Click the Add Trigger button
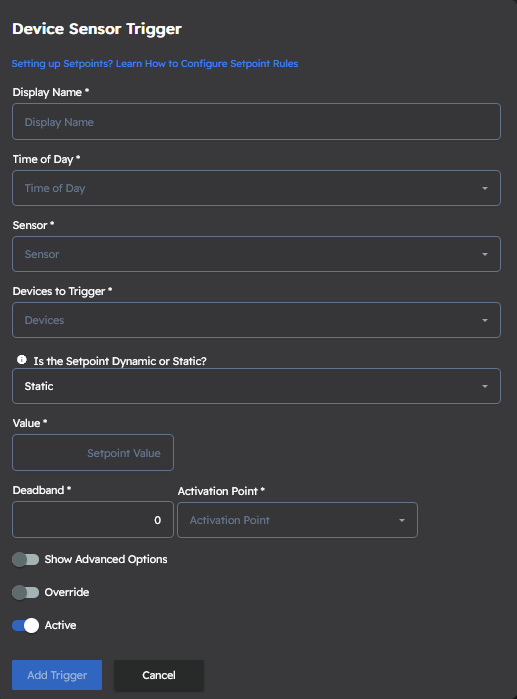 click(x=57, y=675)
